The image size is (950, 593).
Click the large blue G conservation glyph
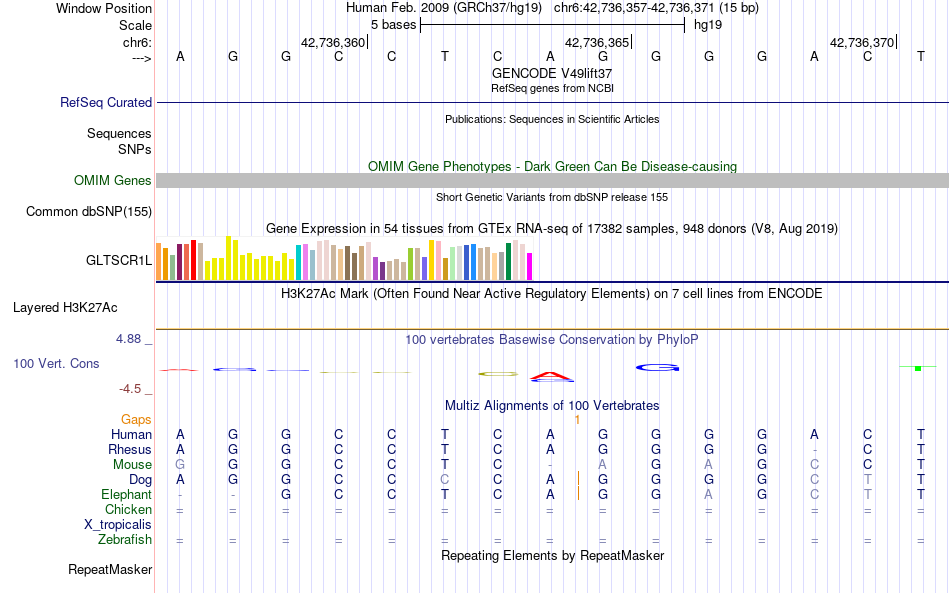(x=657, y=368)
